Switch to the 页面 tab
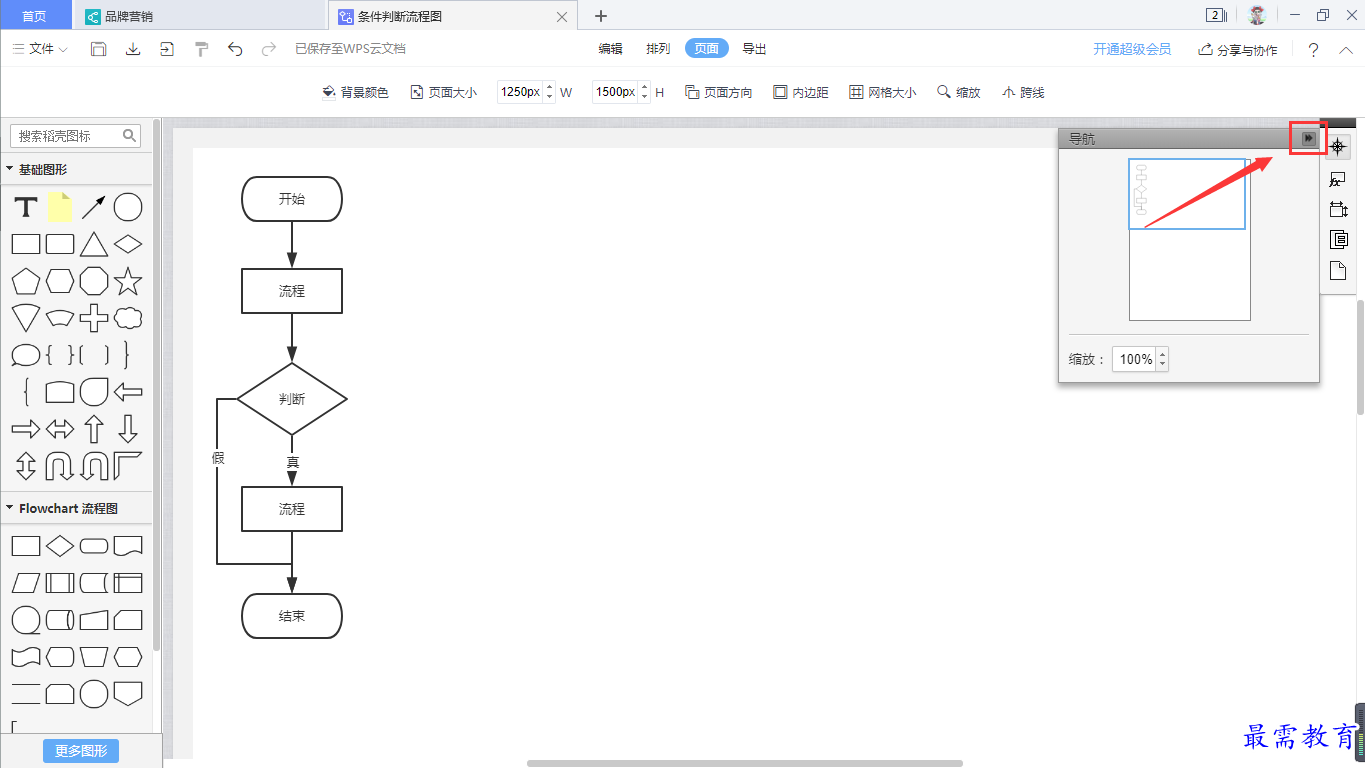The width and height of the screenshot is (1365, 768). click(x=707, y=48)
